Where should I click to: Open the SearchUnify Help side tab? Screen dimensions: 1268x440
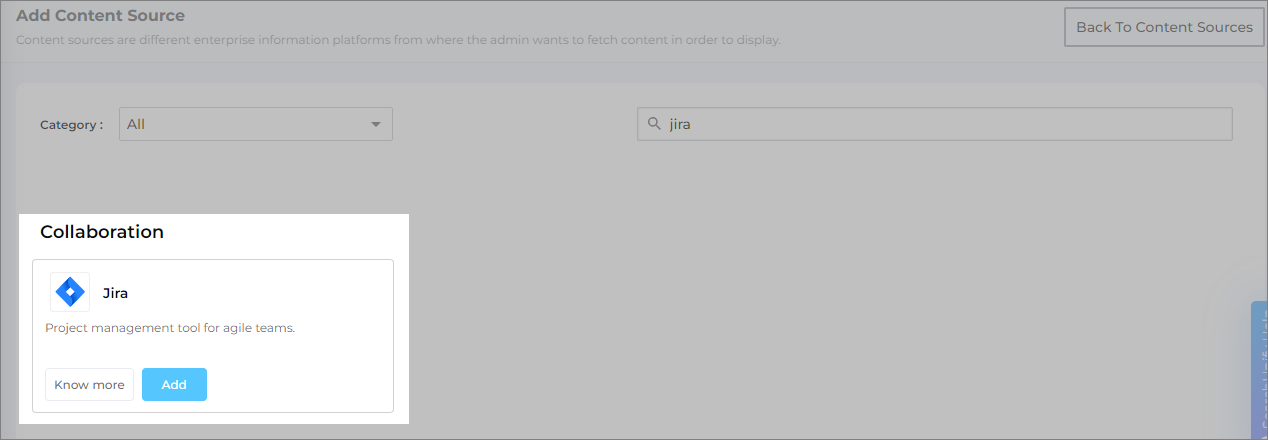tap(1259, 370)
